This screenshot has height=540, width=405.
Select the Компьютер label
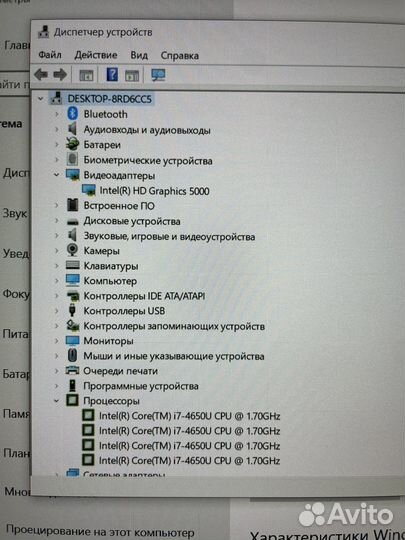pos(110,281)
